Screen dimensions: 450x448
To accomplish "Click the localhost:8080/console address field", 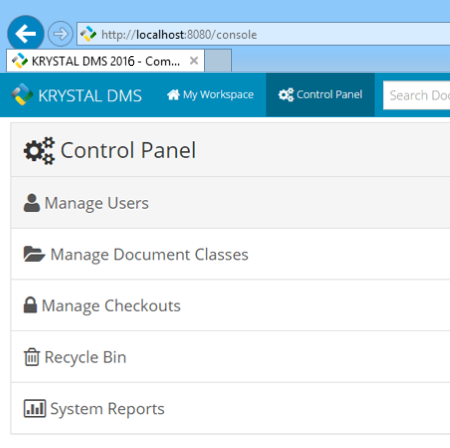I will (263, 34).
